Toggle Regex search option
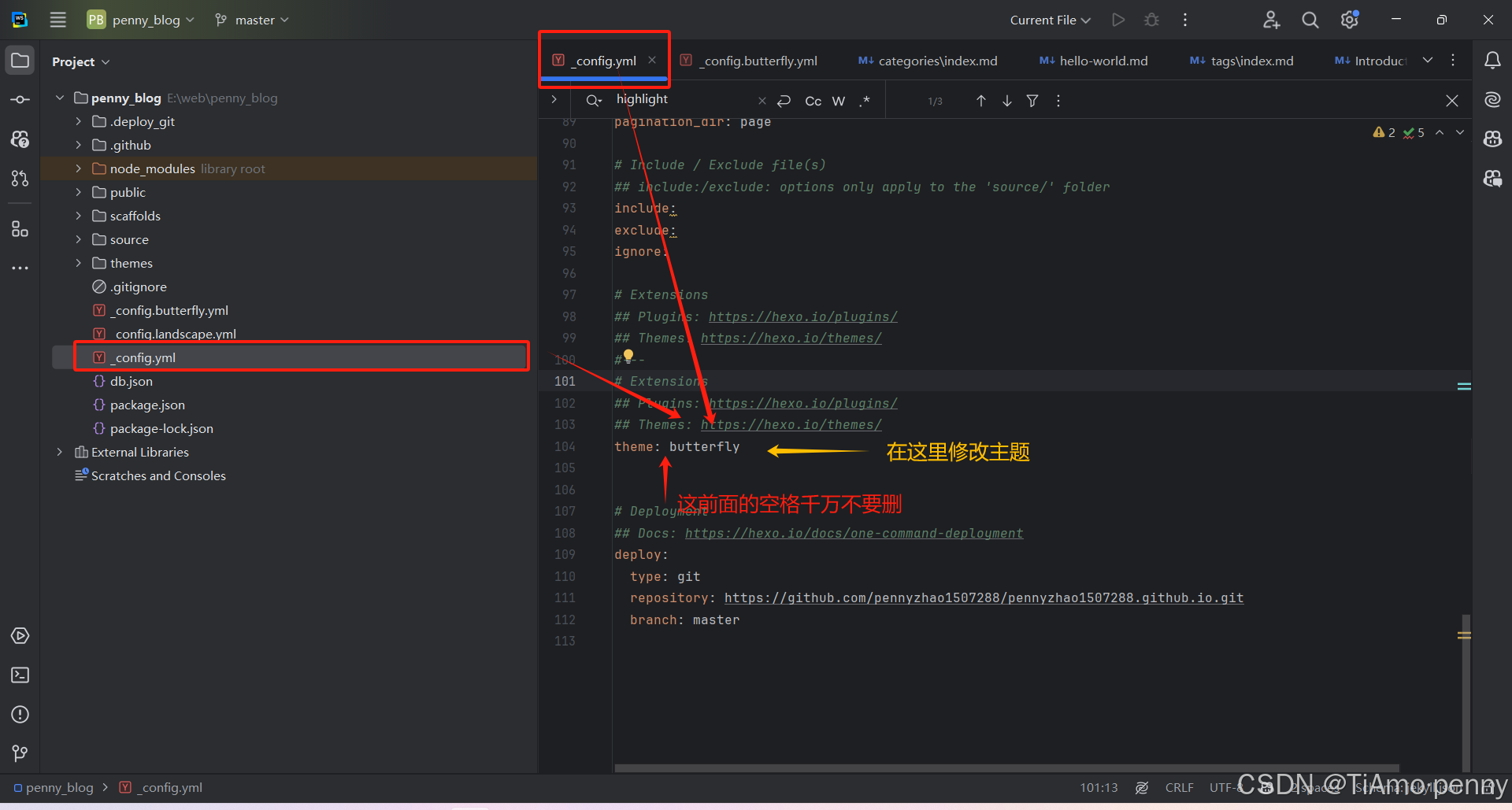1512x810 pixels. [x=865, y=101]
